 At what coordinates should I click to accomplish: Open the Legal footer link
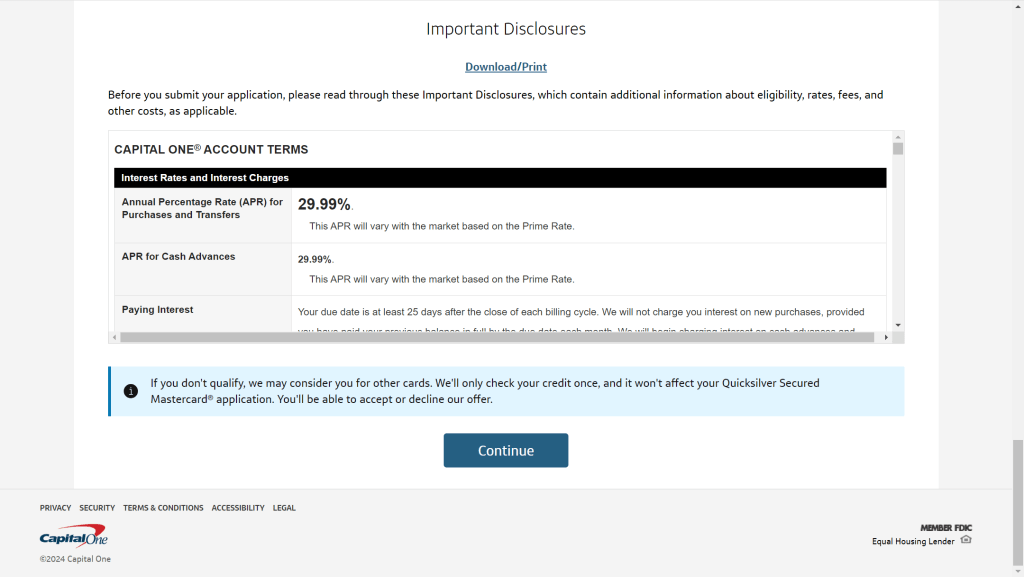tap(284, 508)
